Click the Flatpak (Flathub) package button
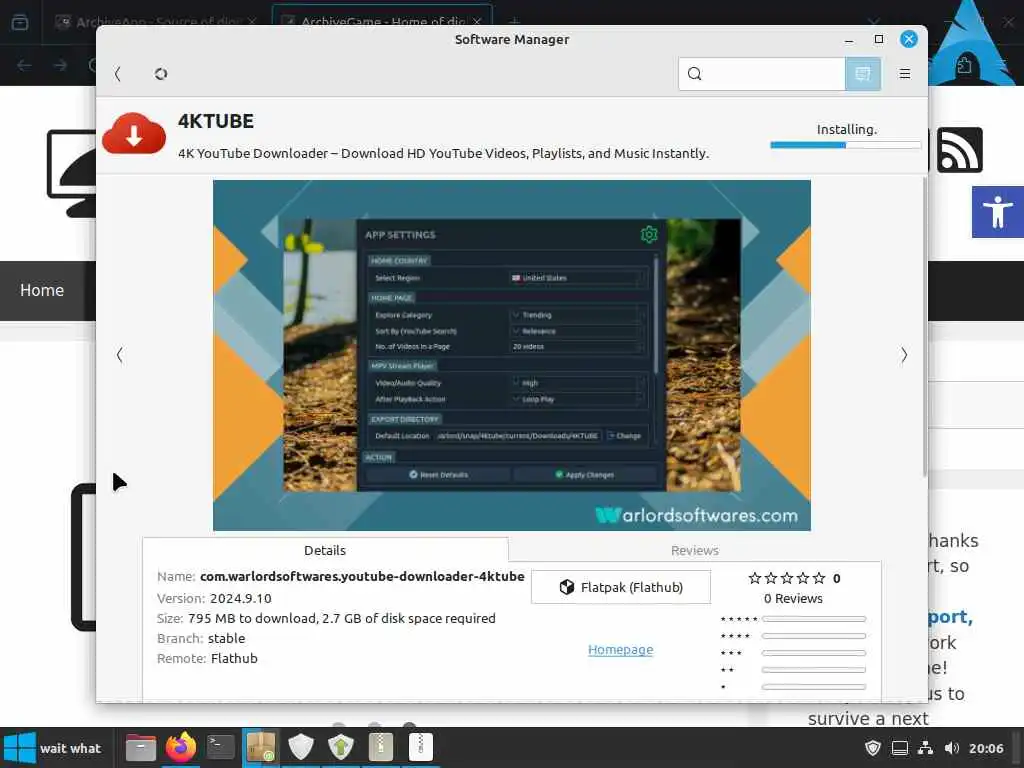The height and width of the screenshot is (768, 1024). (x=621, y=587)
